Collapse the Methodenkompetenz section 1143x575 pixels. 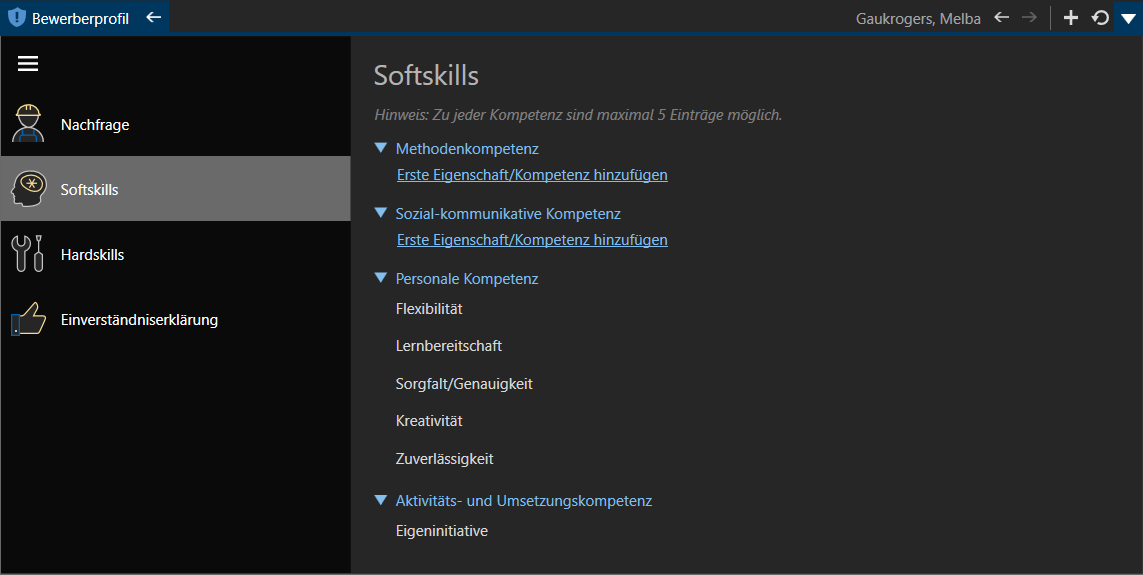click(380, 148)
